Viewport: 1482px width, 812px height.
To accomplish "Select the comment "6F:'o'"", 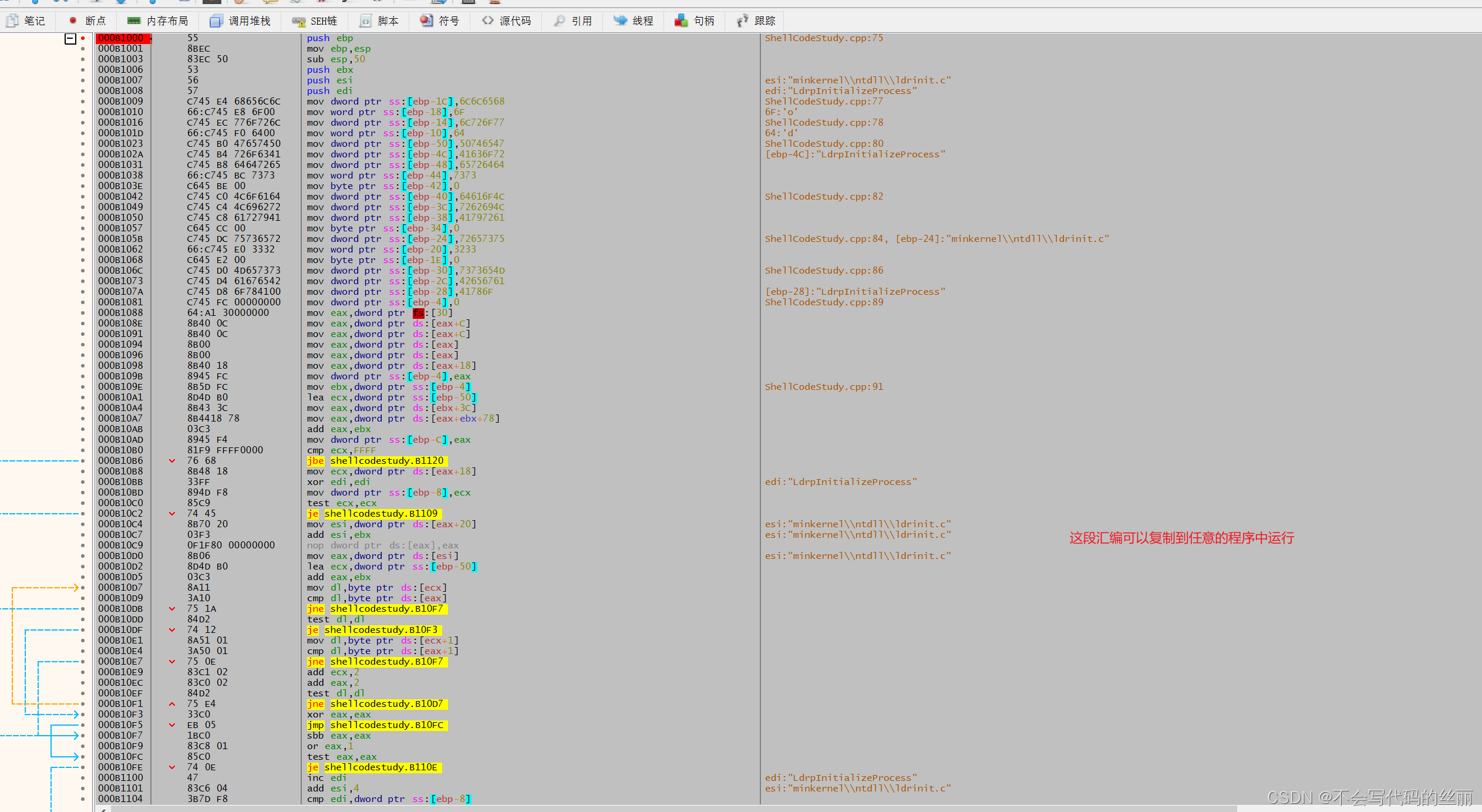I will point(781,112).
